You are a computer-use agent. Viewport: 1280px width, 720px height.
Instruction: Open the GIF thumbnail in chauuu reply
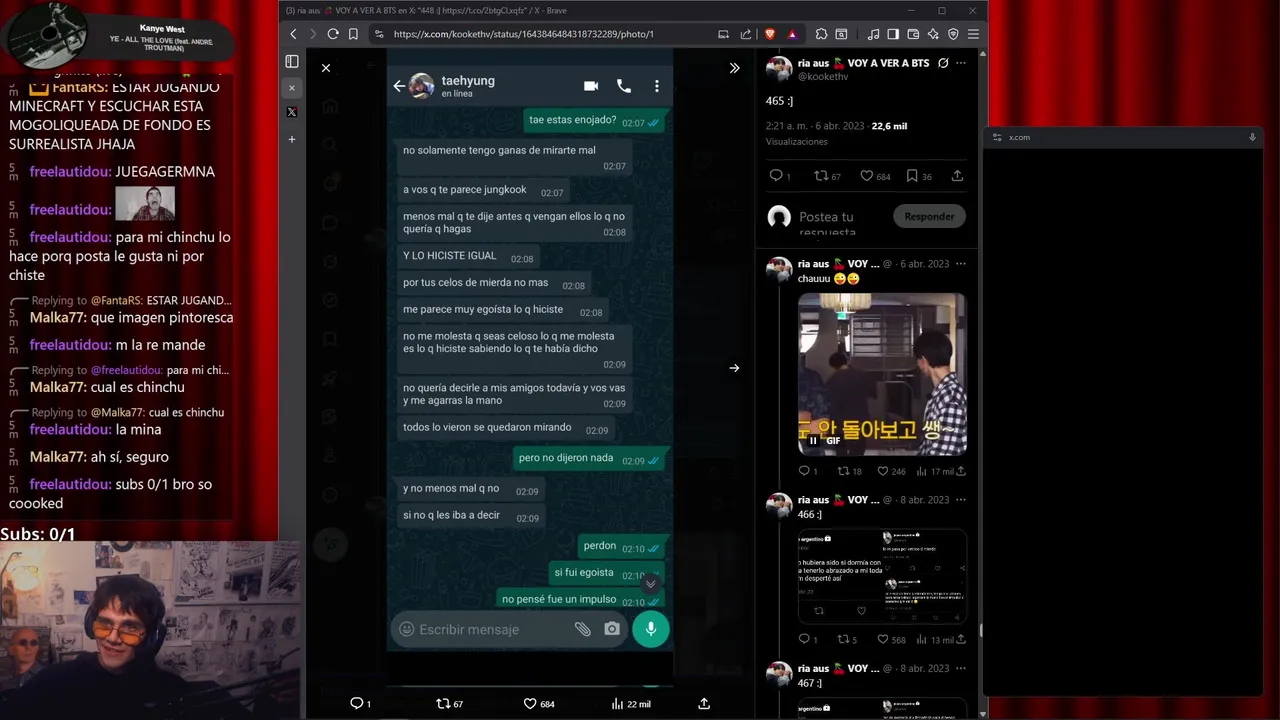(882, 374)
